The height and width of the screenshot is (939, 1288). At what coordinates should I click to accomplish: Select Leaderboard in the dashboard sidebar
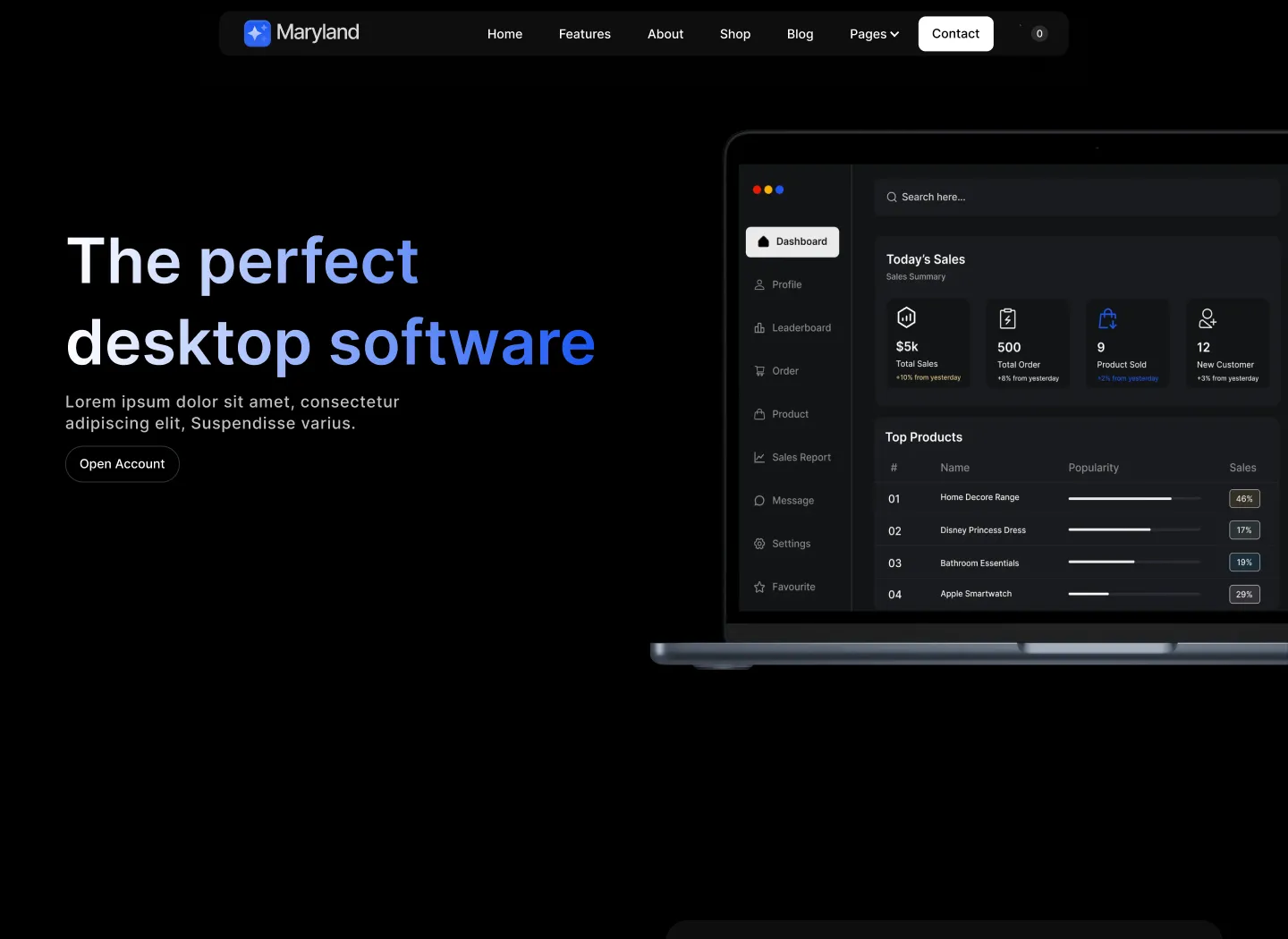[792, 327]
